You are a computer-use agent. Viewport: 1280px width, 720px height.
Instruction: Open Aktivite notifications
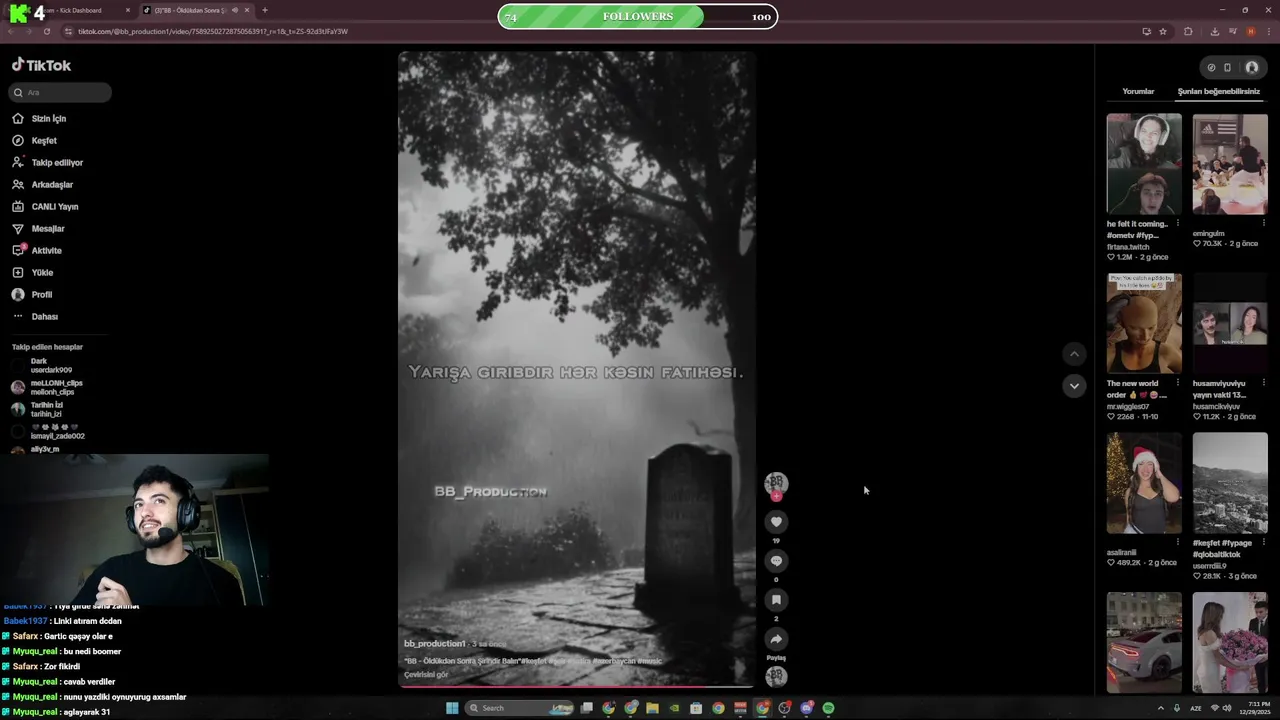tap(37, 251)
